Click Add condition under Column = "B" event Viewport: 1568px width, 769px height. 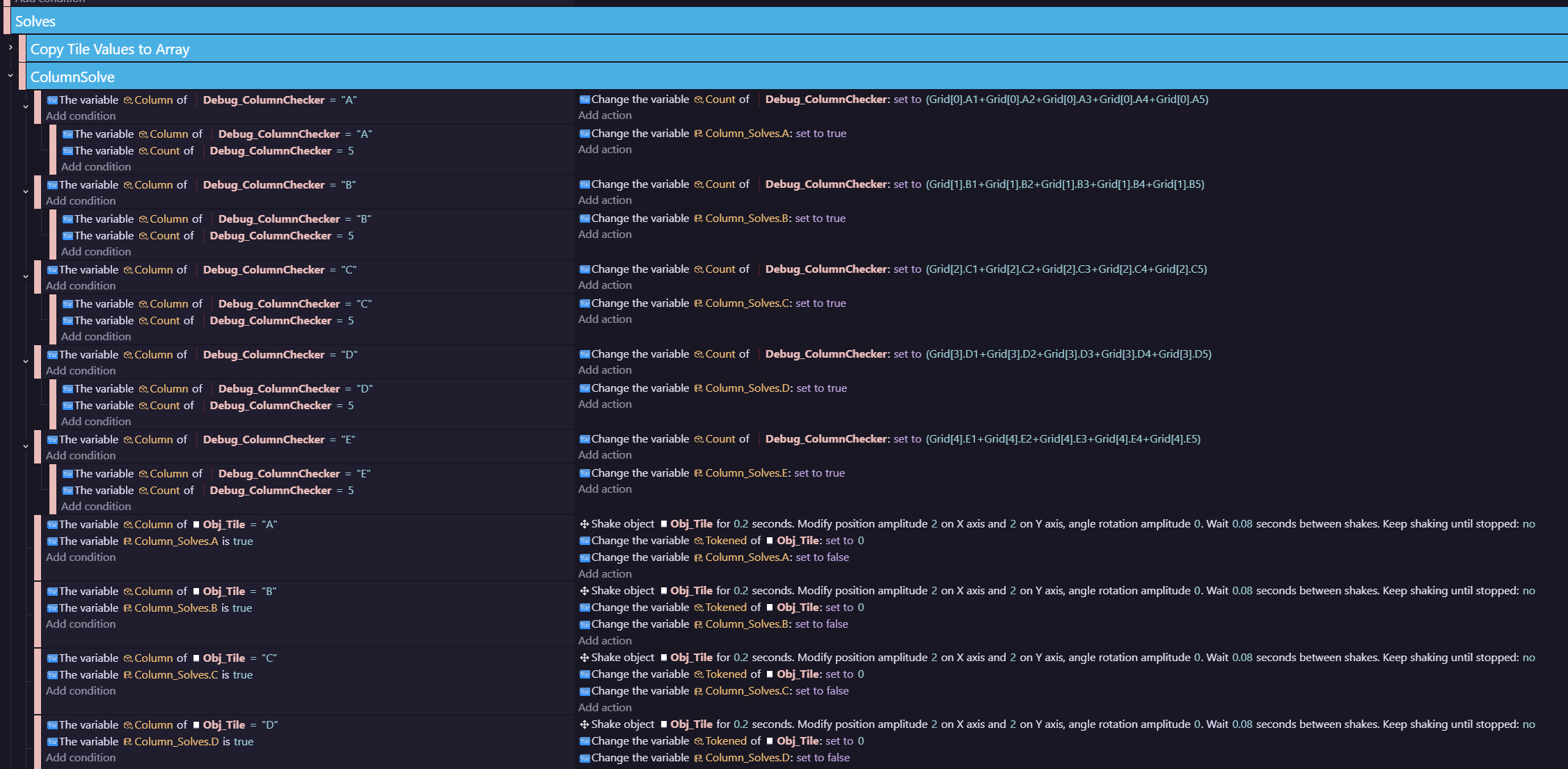pos(81,201)
